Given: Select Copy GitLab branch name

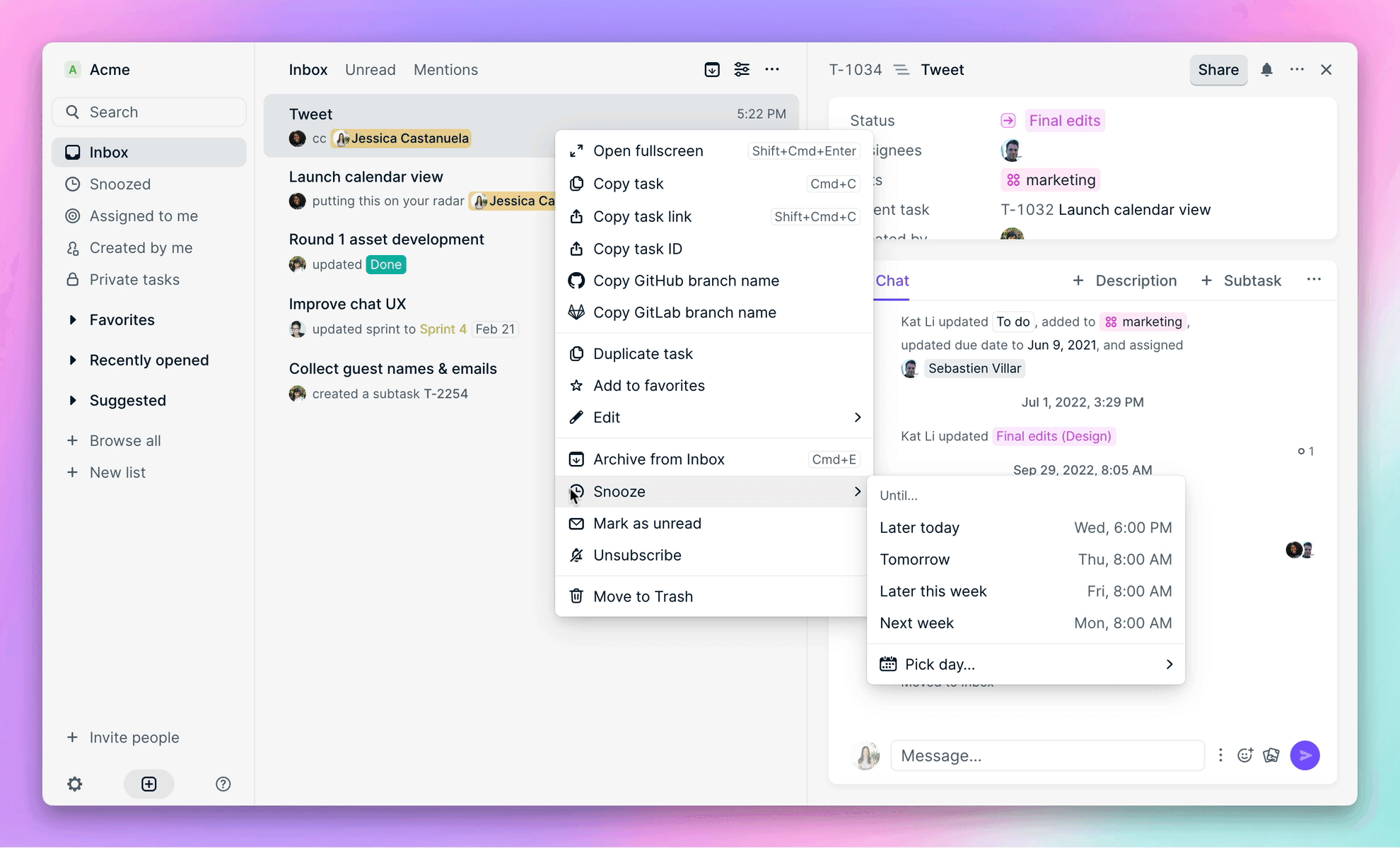Looking at the screenshot, I should coord(714,312).
